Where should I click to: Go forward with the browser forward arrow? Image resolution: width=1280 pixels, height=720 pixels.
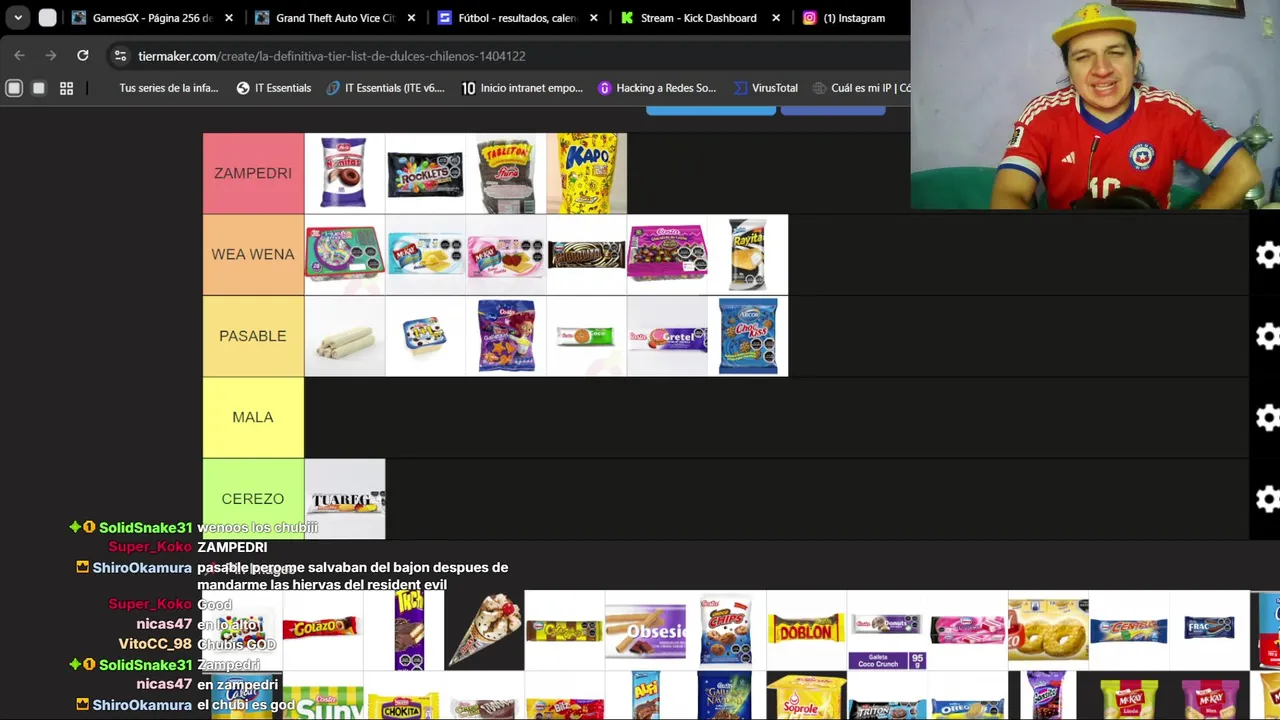51,56
